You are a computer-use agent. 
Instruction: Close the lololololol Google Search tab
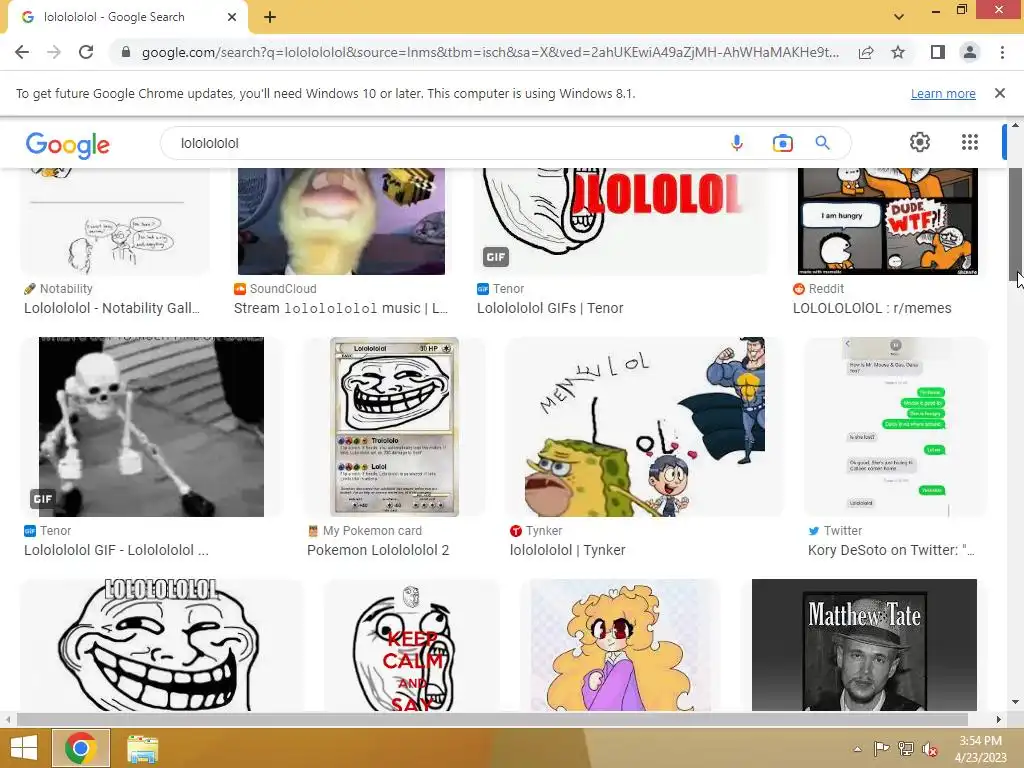[232, 17]
